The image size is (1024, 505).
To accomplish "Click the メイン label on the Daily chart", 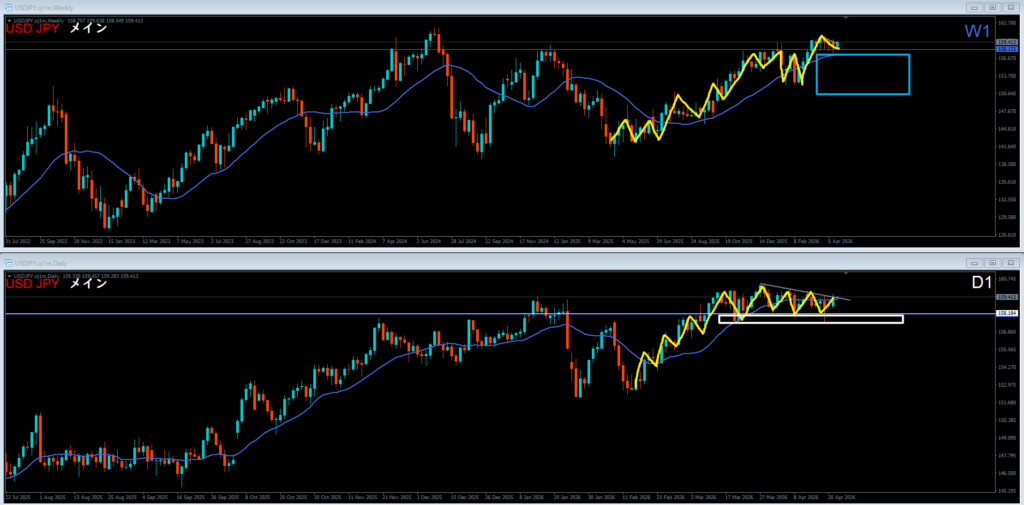I will coord(88,282).
